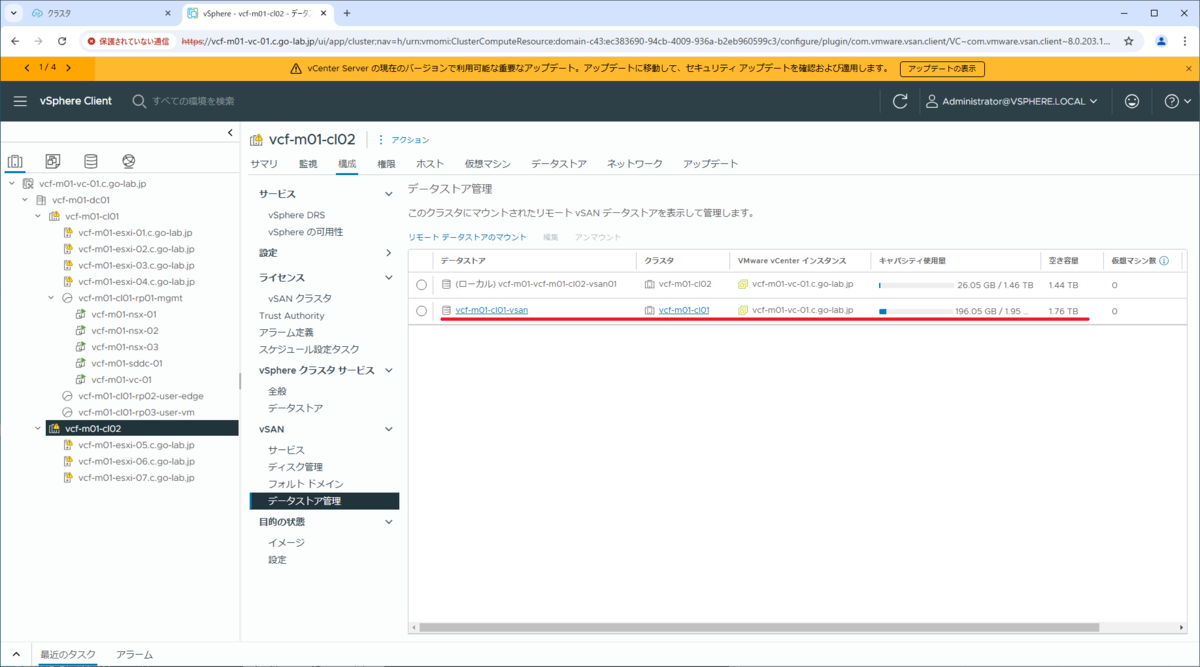Collapse the vSAN section in the configure menu
The width and height of the screenshot is (1200, 667).
pos(389,429)
